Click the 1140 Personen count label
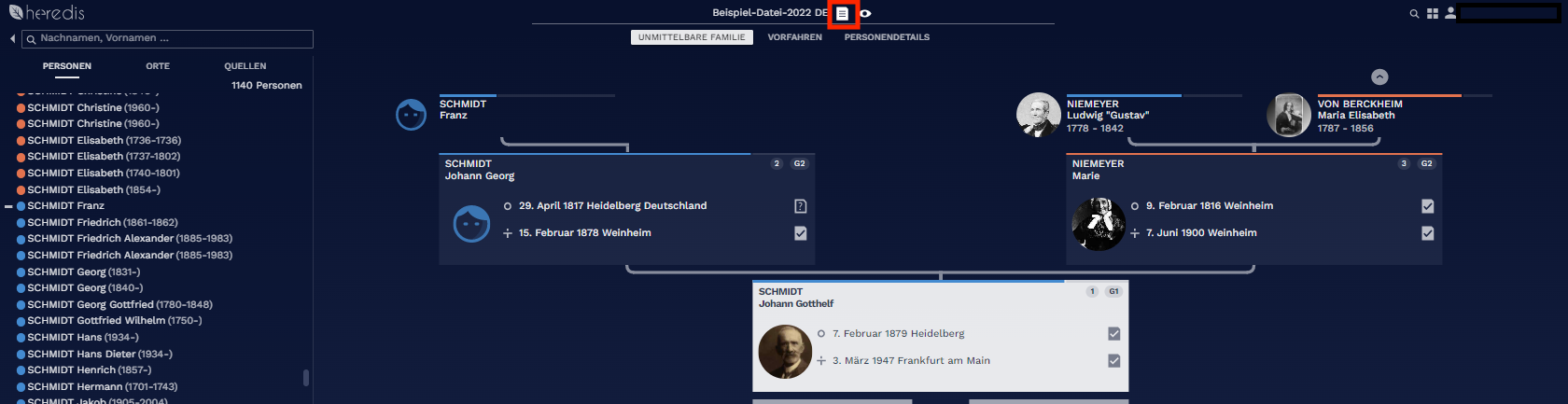 pos(267,85)
